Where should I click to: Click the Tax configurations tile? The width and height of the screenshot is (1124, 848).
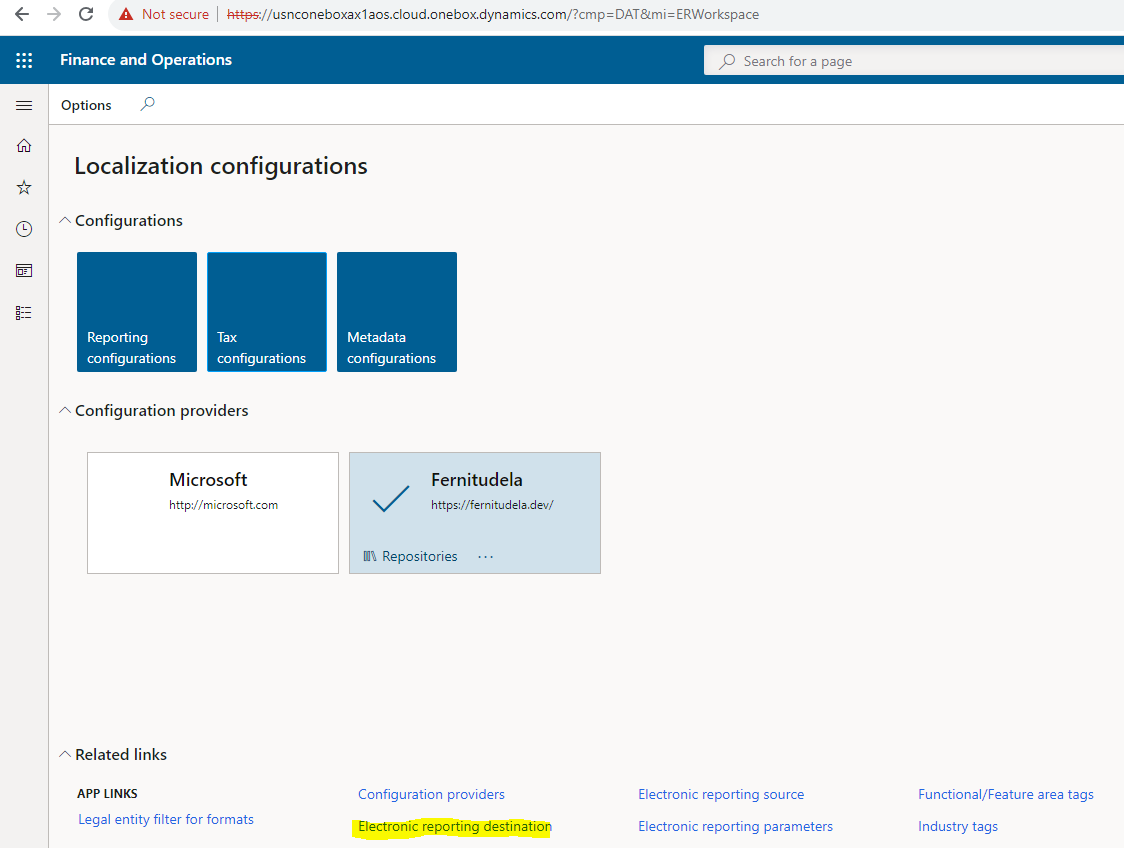tap(266, 312)
